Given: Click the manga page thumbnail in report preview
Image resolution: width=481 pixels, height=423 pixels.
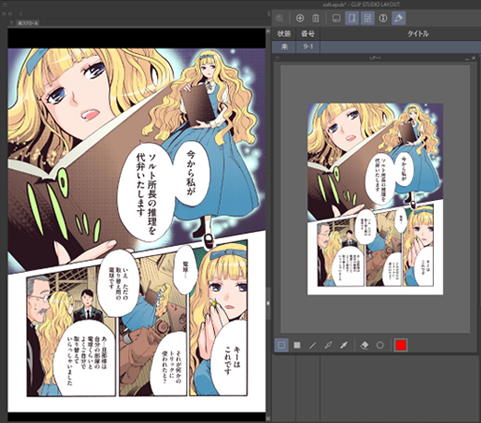Looking at the screenshot, I should coord(375,199).
